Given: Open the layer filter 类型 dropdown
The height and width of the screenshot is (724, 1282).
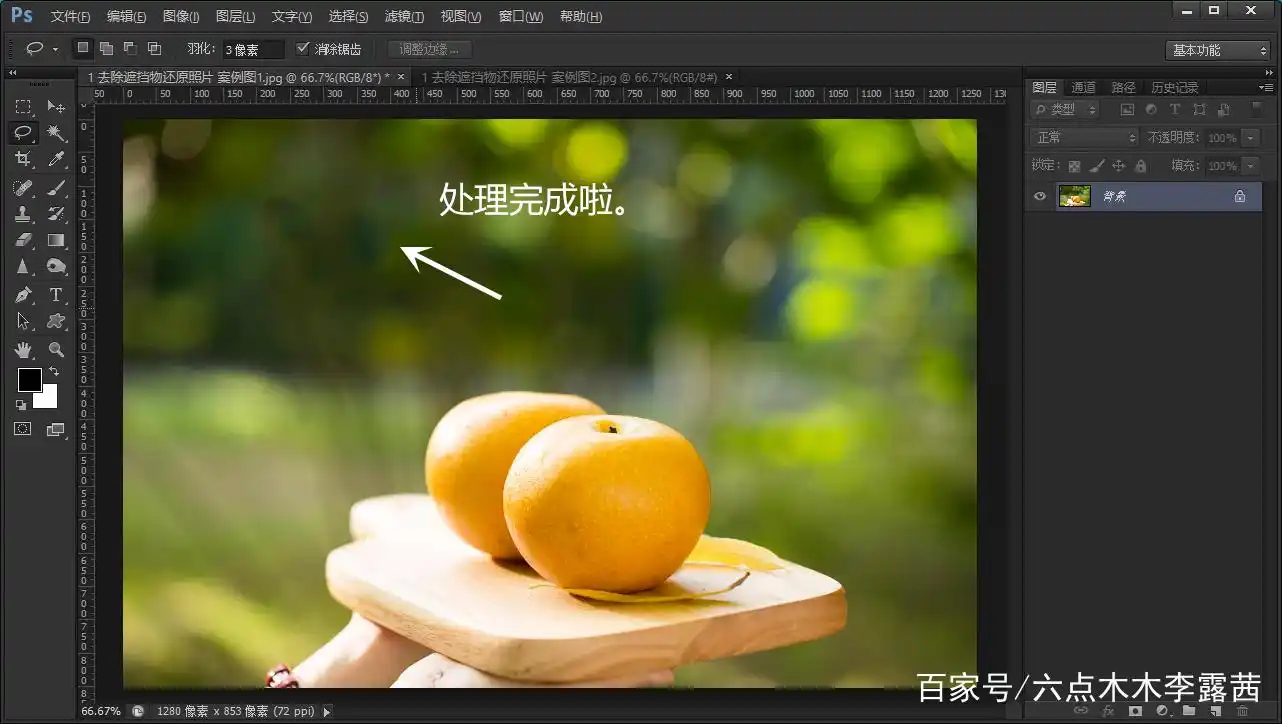Looking at the screenshot, I should click(1063, 108).
